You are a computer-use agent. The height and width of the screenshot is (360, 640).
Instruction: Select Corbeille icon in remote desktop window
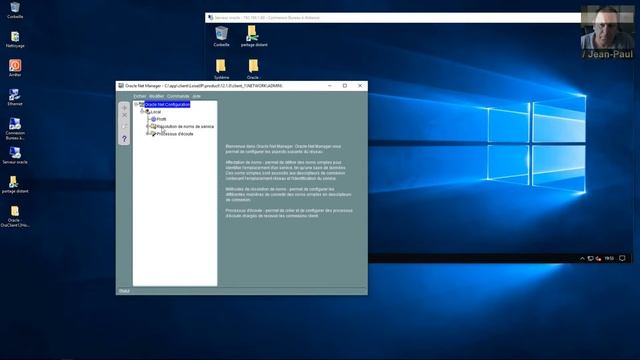point(222,36)
